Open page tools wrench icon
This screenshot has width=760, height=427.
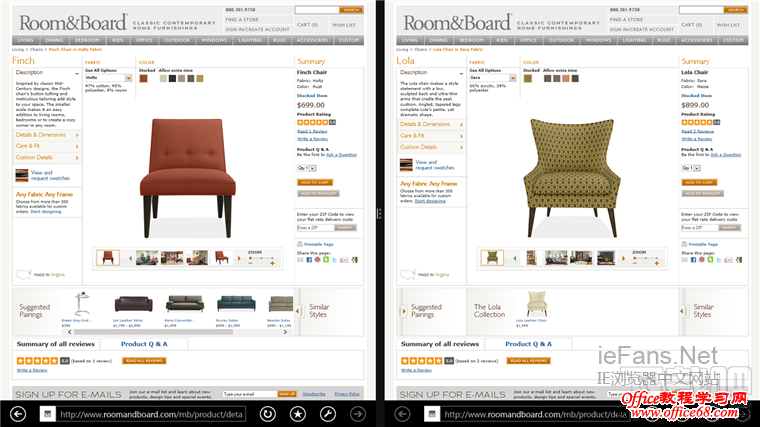coord(328,414)
